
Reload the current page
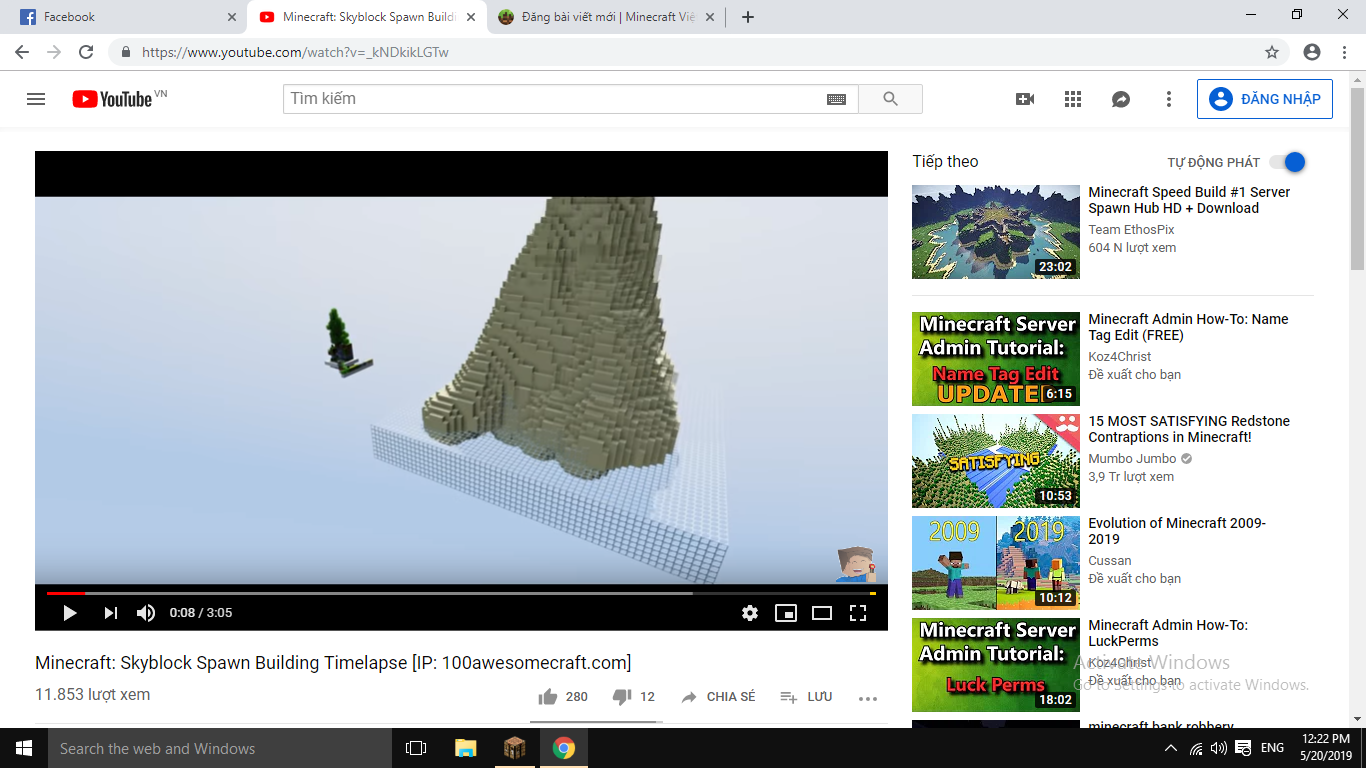[86, 52]
